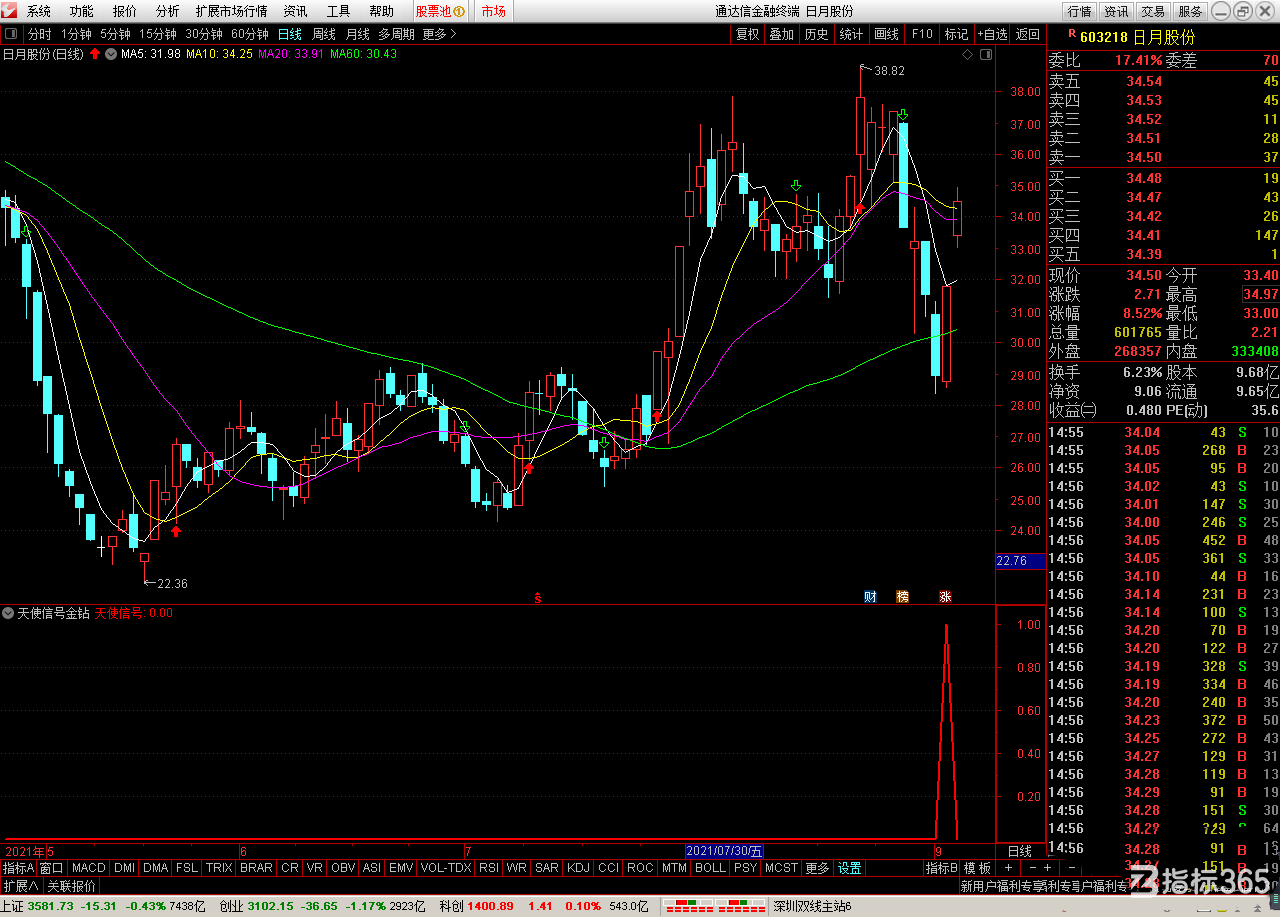
Task: Select the 多周期 view
Action: tap(397, 34)
